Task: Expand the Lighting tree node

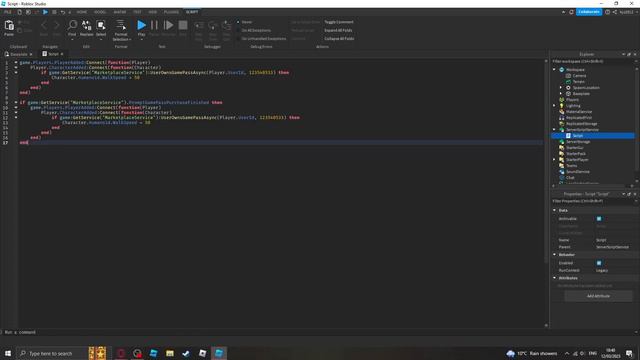Action: [x=554, y=106]
